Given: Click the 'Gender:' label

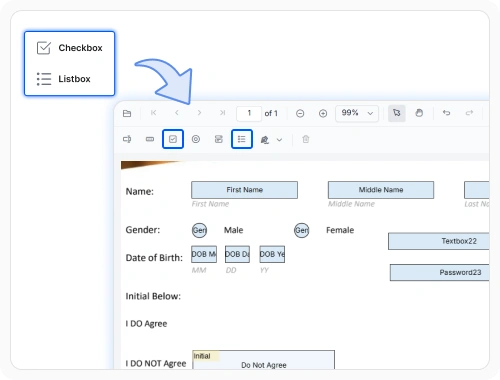Looking at the screenshot, I should click(x=143, y=230).
